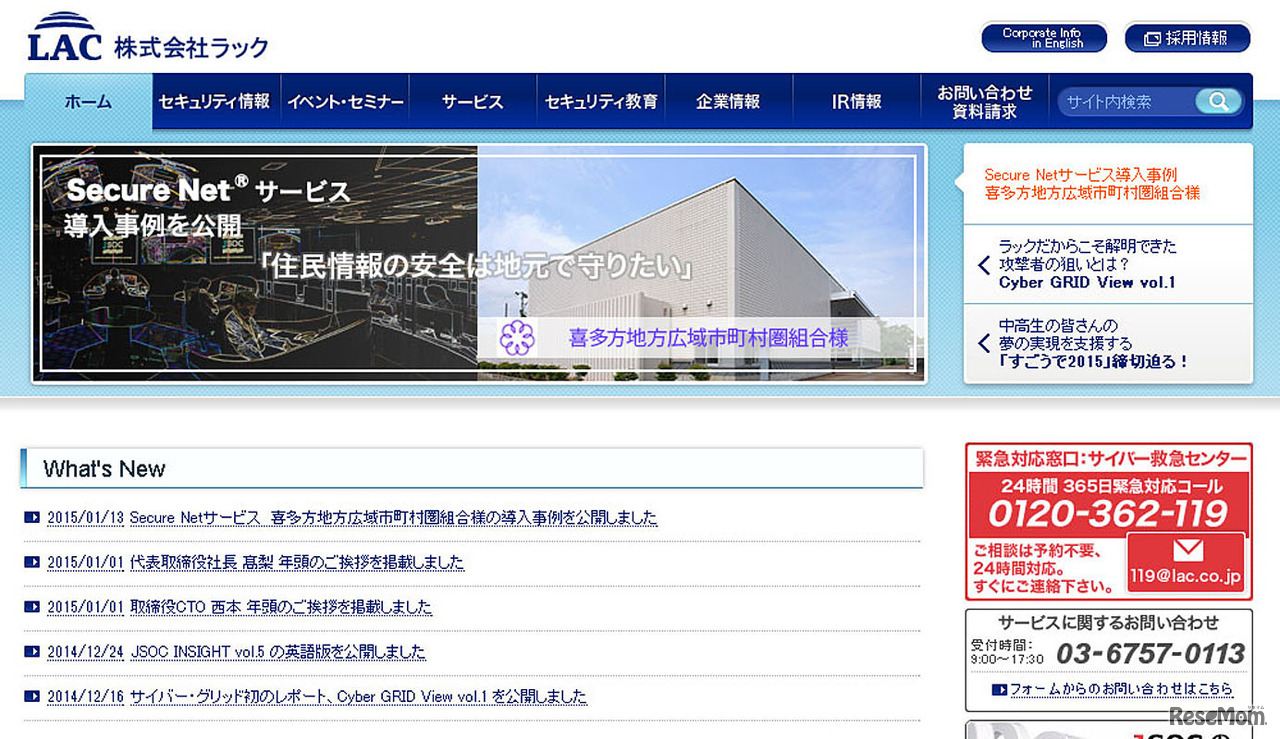Open the Secure Netサービス導入事例 news link
Viewport: 1280px width, 739px height.
(350, 517)
